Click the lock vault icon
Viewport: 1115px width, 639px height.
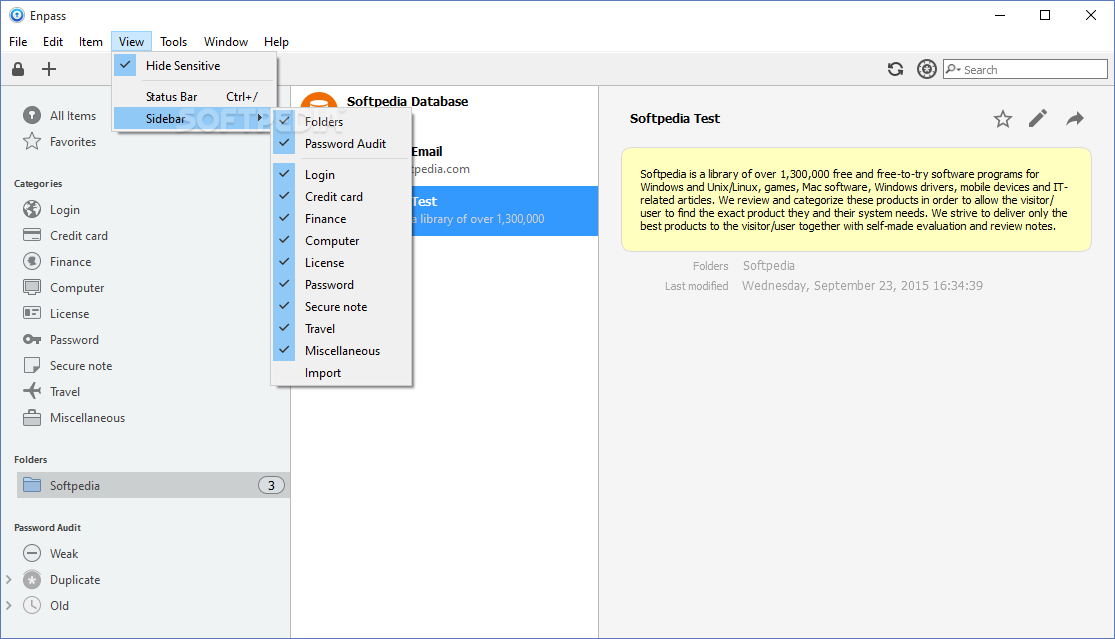18,69
